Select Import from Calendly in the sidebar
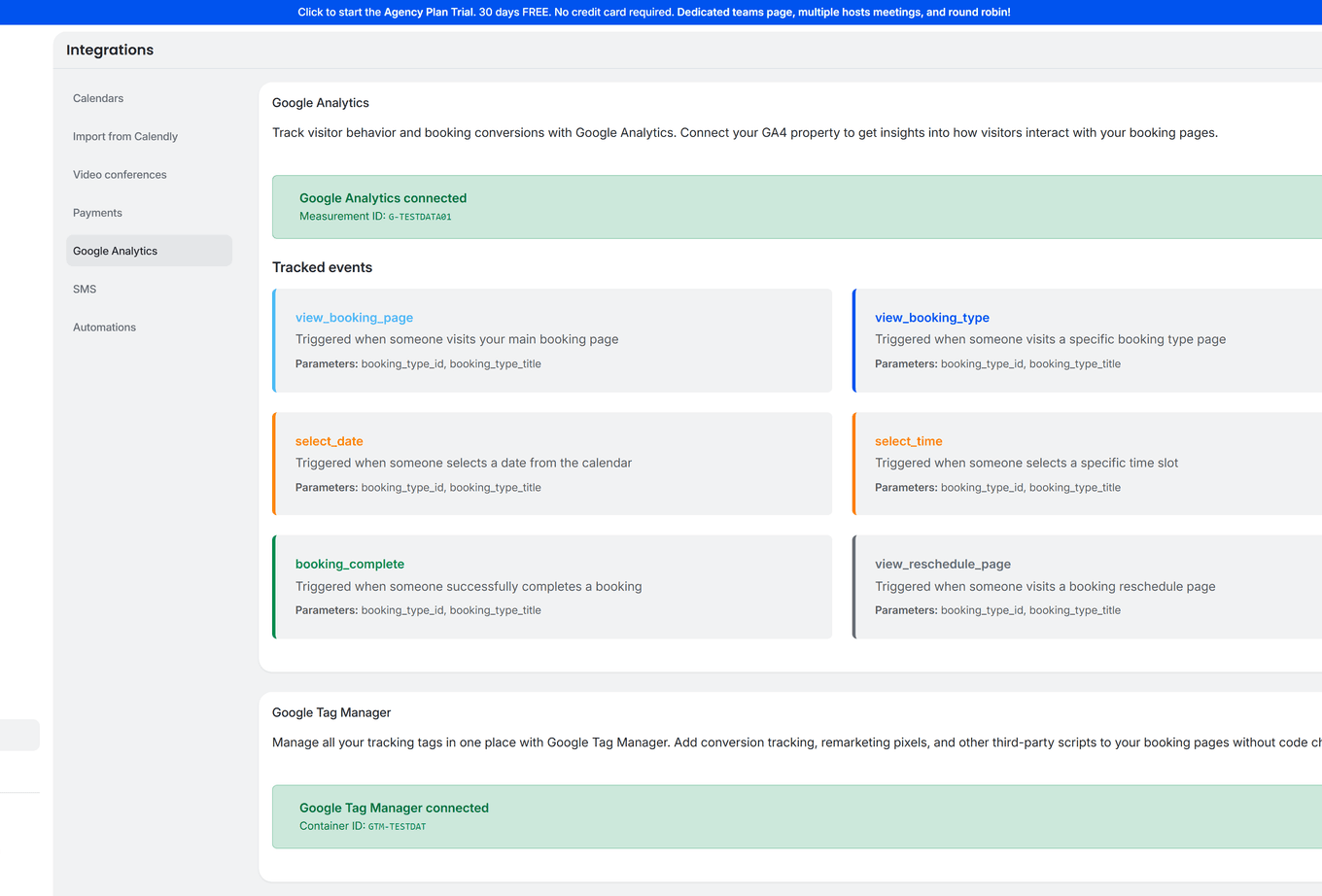 [x=124, y=136]
